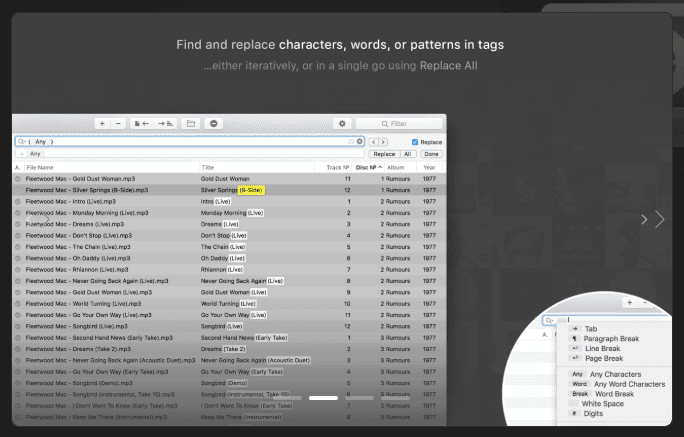
Task: Choose Any Characters from the pattern menu
Action: [x=615, y=374]
